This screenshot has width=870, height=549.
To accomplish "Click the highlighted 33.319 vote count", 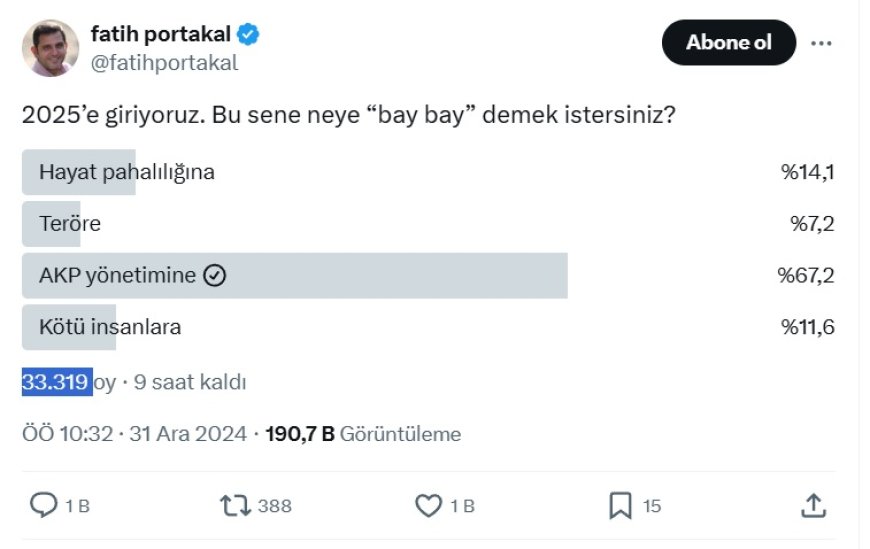I will click(x=56, y=382).
